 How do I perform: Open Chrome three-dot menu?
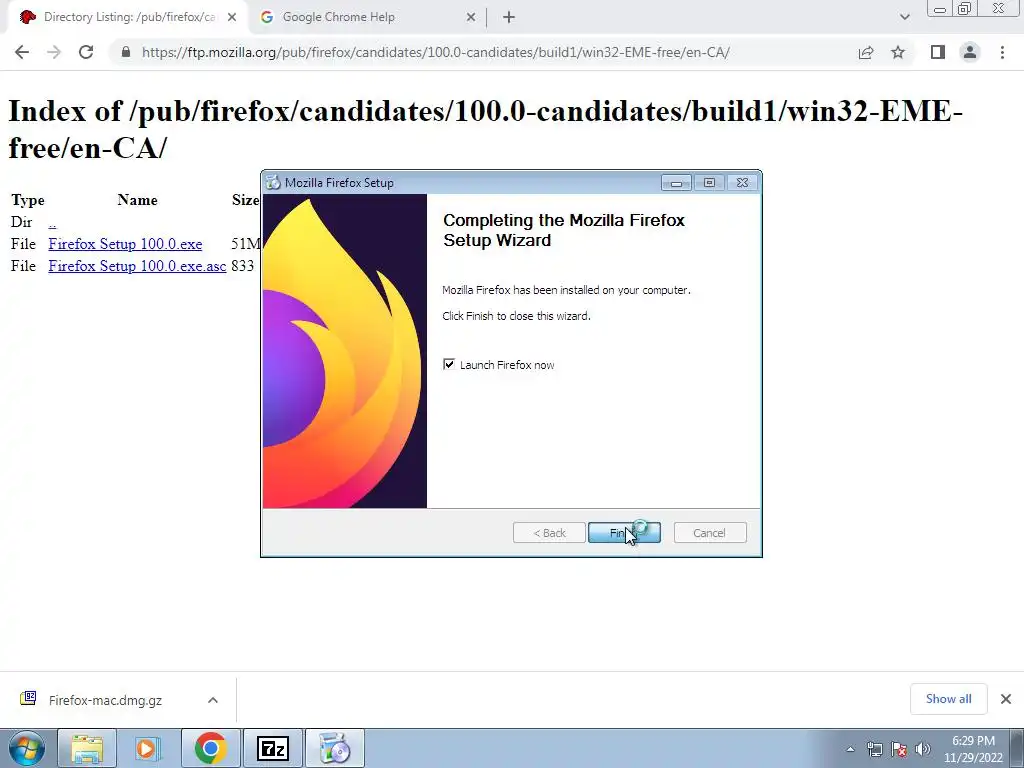tap(1002, 52)
